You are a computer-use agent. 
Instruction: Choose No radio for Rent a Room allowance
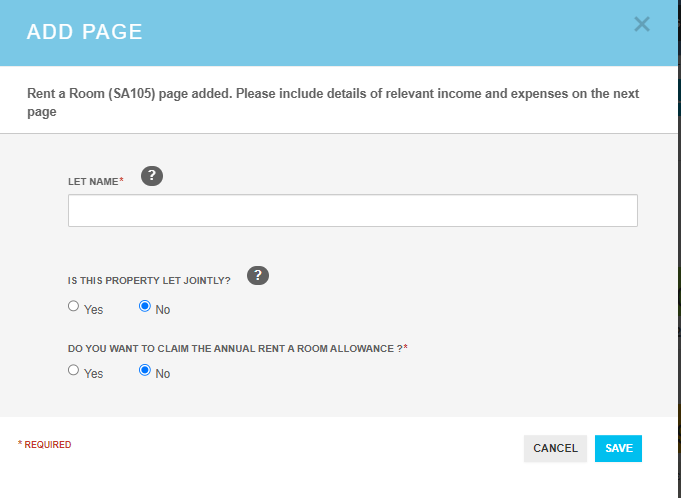tap(145, 370)
